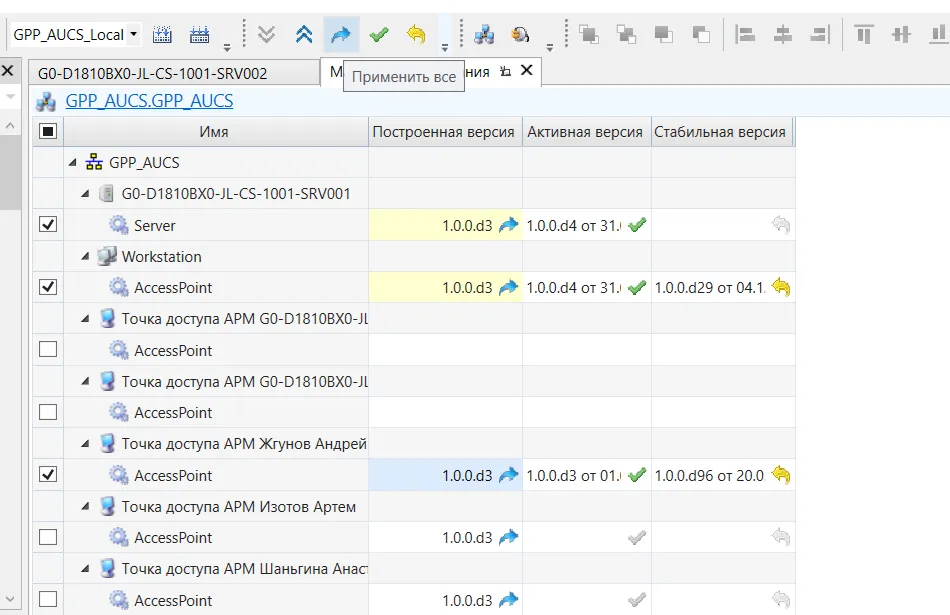Screen dimensions: 950x615
Task: Apply built version in the Server row
Action: 509,225
